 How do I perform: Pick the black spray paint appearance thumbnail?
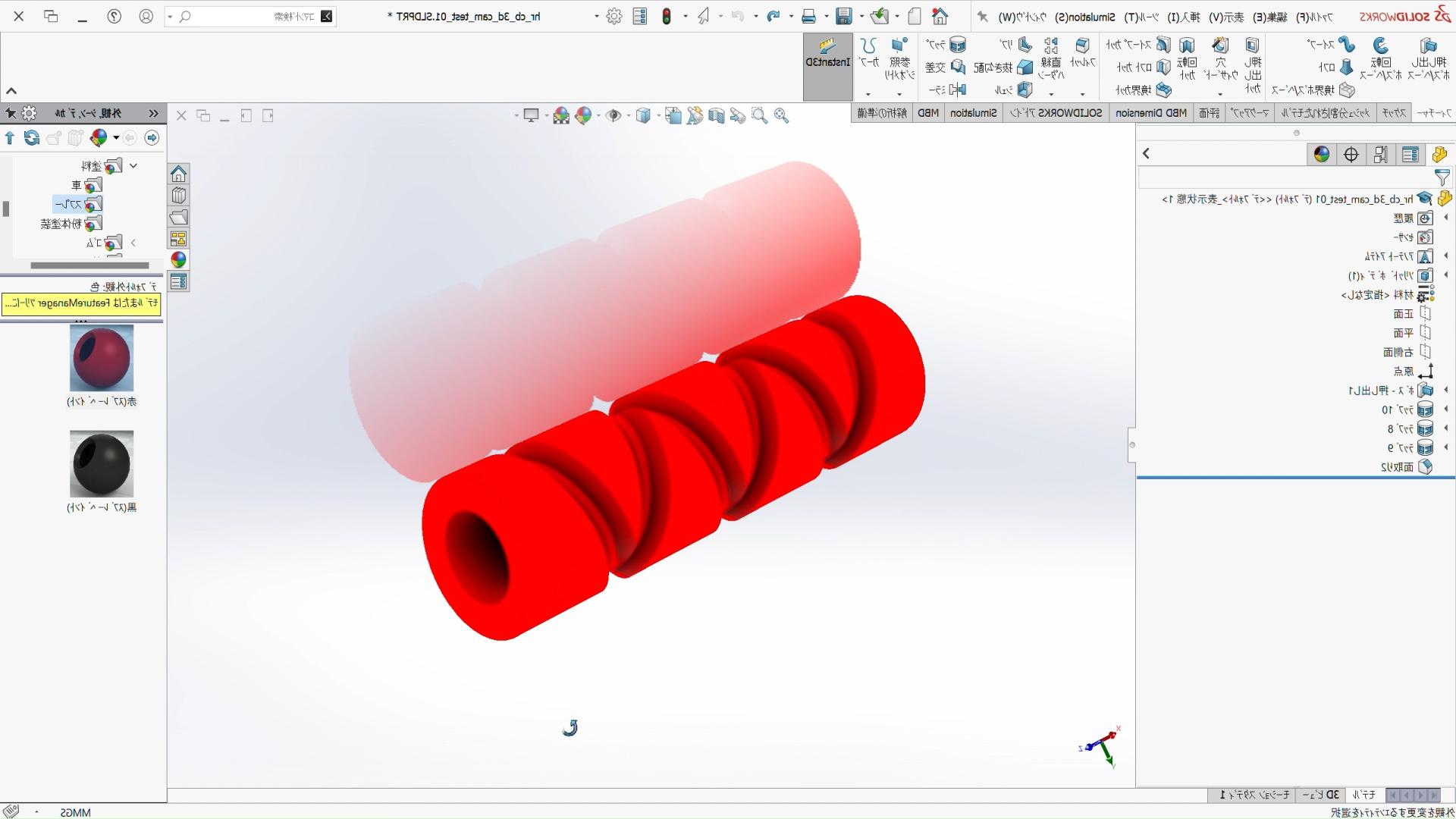(x=102, y=463)
